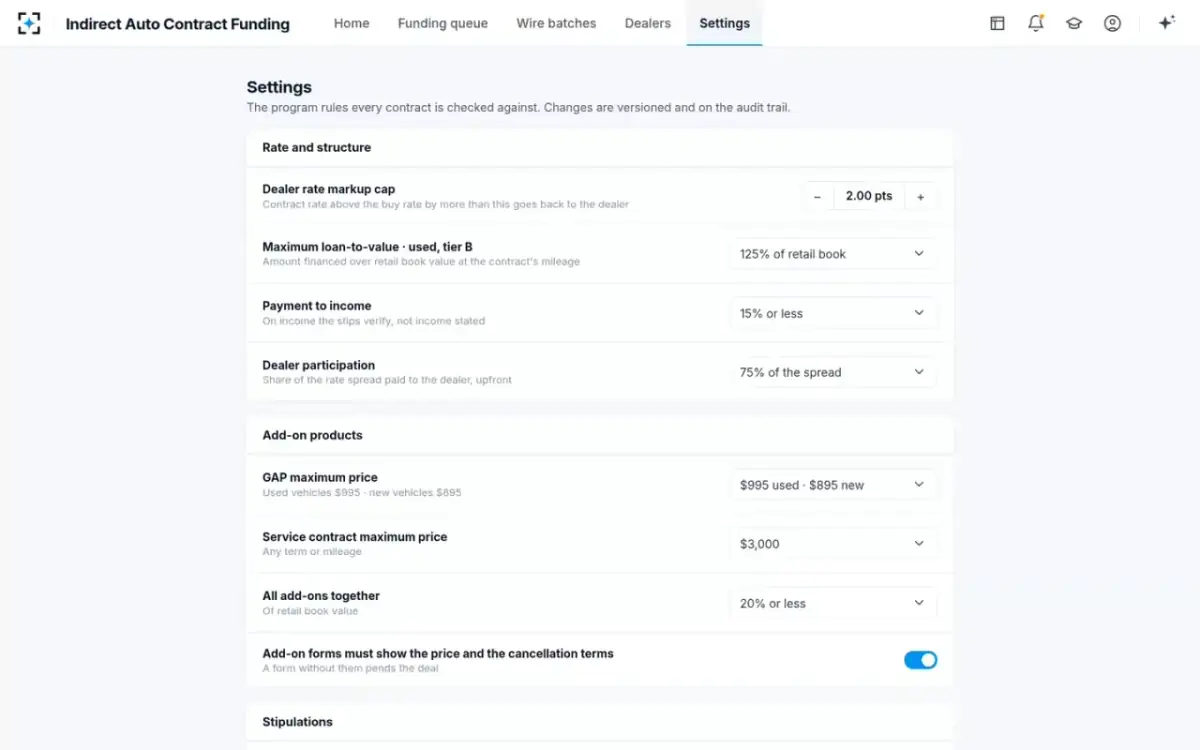Click the Stipulations section heading
Image resolution: width=1200 pixels, height=750 pixels.
coord(297,722)
